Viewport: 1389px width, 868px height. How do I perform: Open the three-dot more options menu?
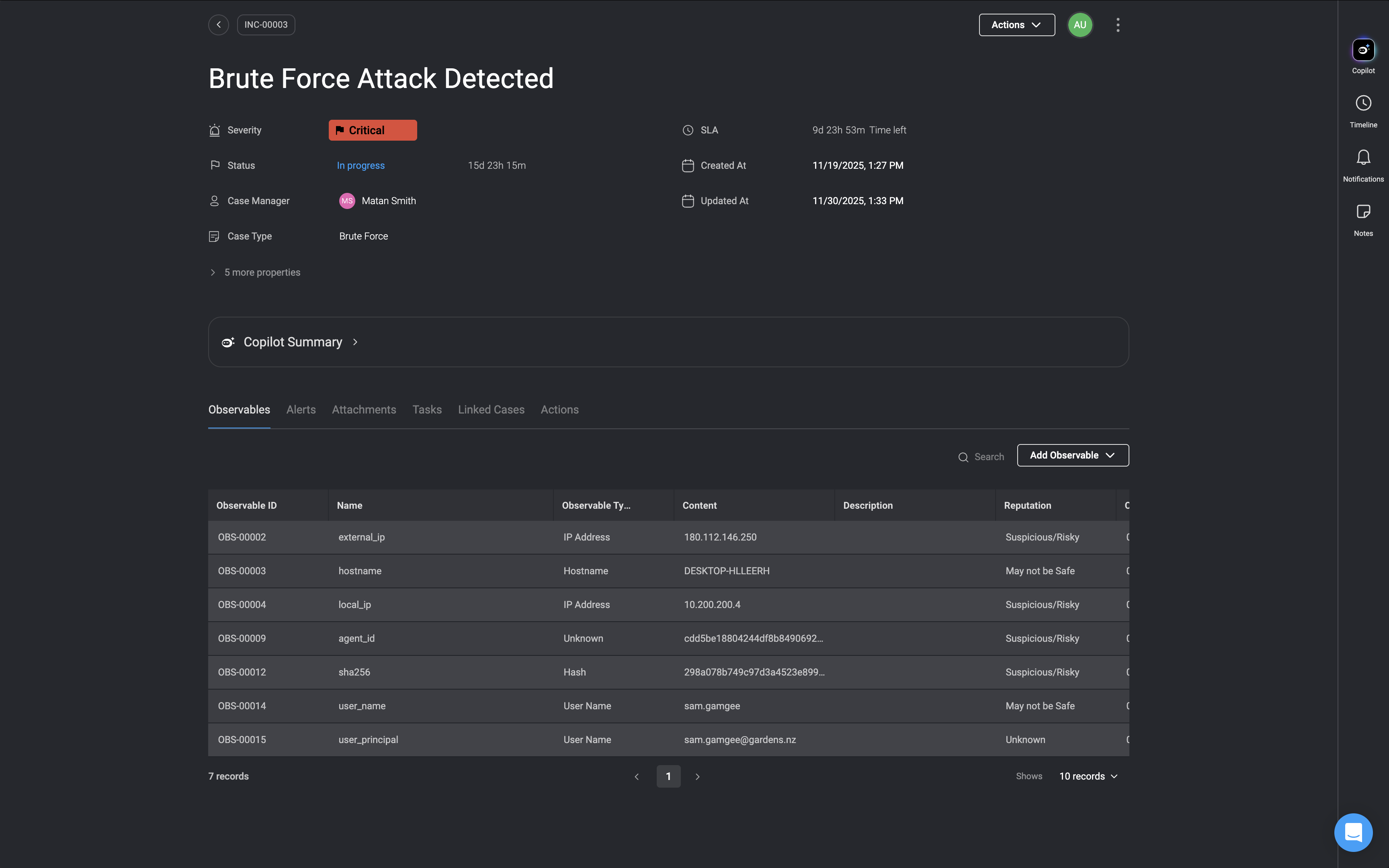point(1118,25)
